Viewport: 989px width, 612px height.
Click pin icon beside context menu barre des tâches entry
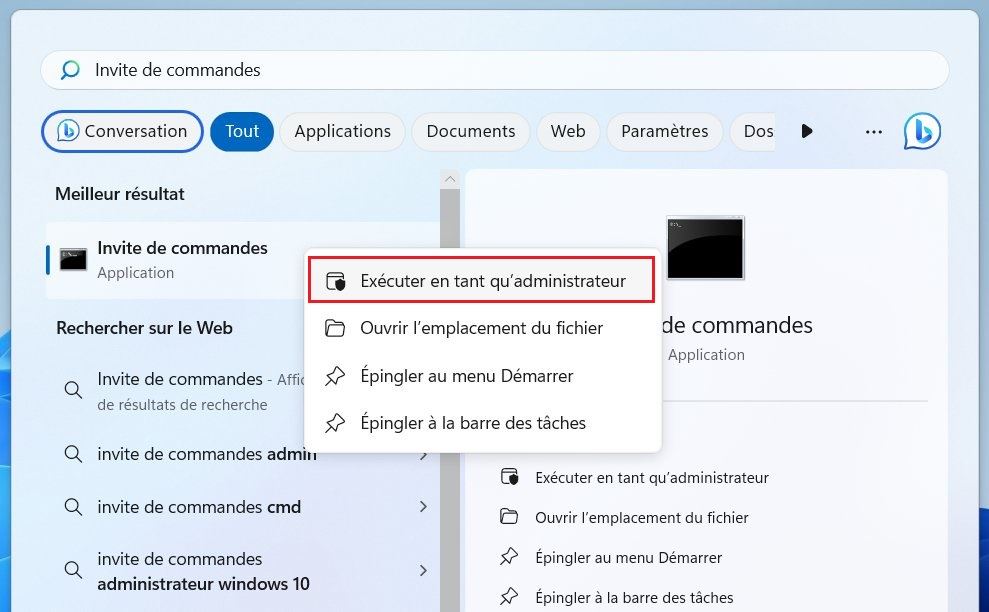click(335, 423)
